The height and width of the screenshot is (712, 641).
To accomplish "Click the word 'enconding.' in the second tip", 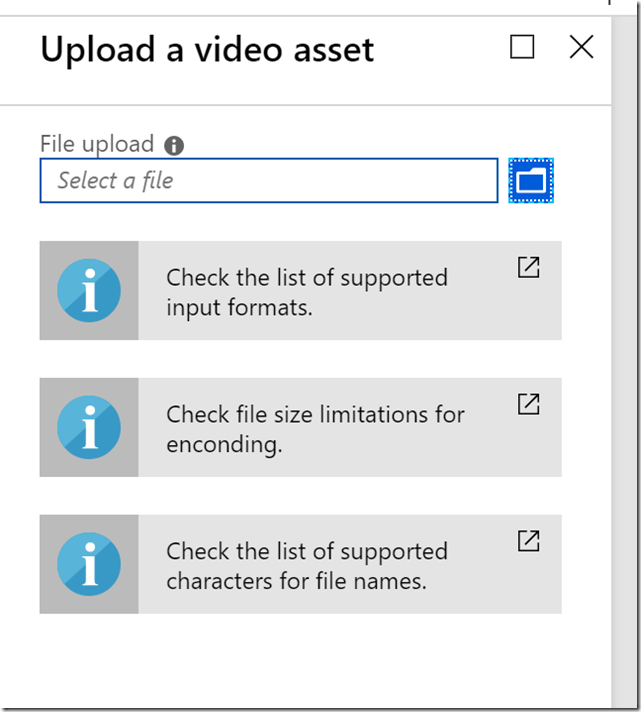I will (x=224, y=444).
